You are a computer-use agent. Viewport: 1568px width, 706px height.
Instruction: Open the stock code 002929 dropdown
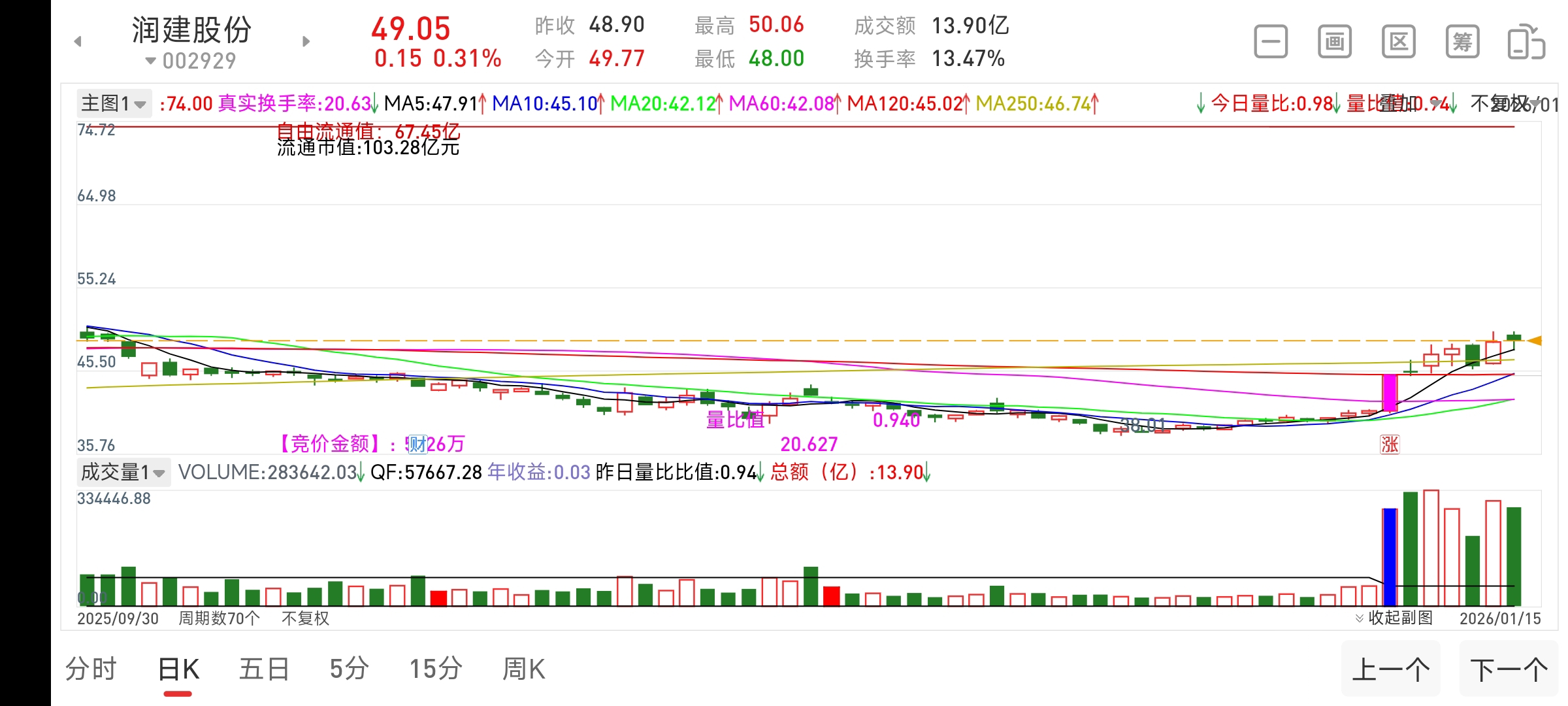(x=191, y=61)
